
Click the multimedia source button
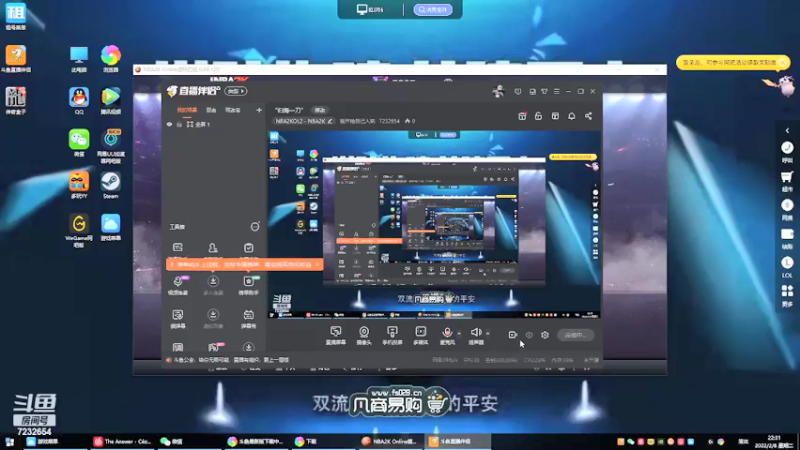click(x=420, y=336)
